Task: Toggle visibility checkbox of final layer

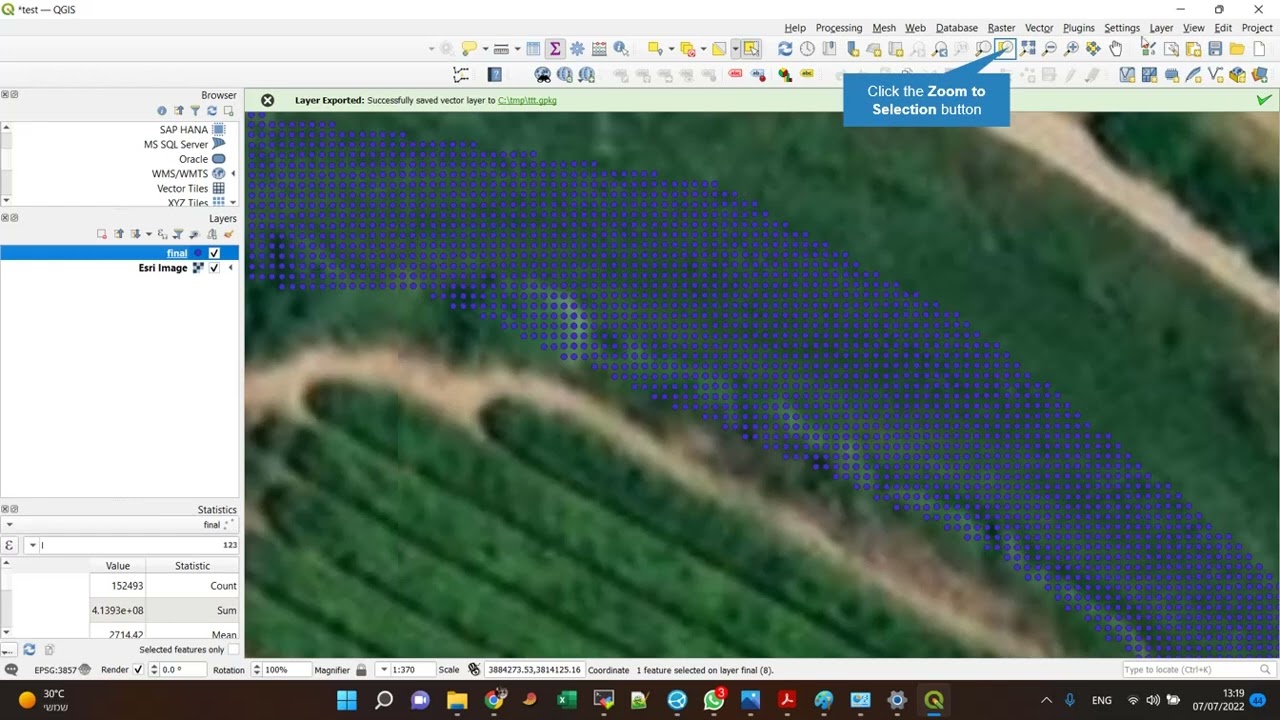Action: [x=214, y=253]
